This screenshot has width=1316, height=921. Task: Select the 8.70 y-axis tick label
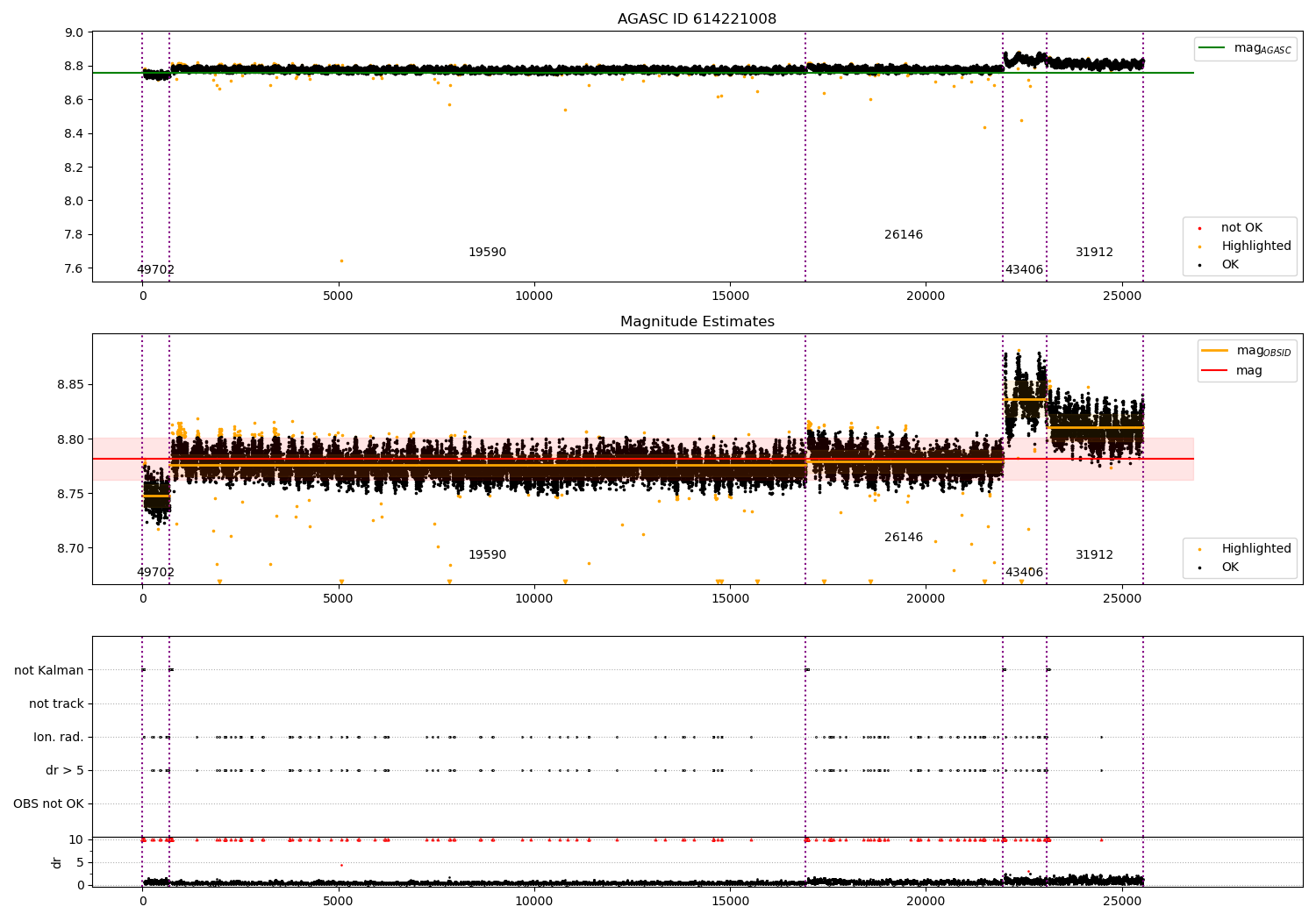click(71, 549)
